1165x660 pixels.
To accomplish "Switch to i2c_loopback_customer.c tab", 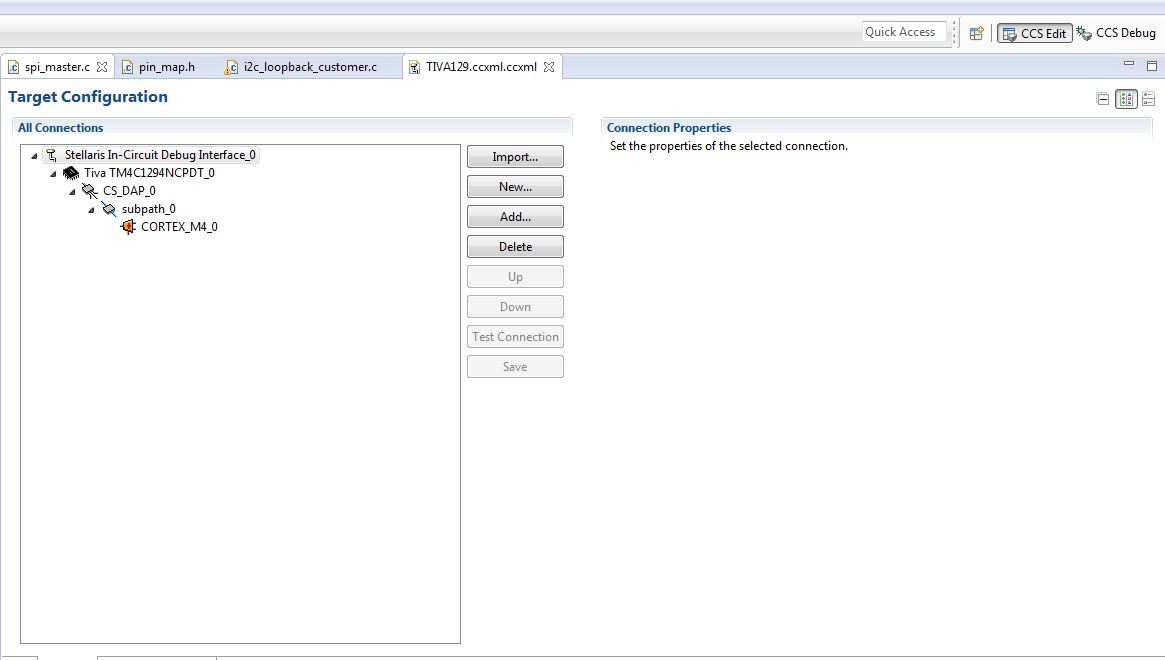I will 310,67.
